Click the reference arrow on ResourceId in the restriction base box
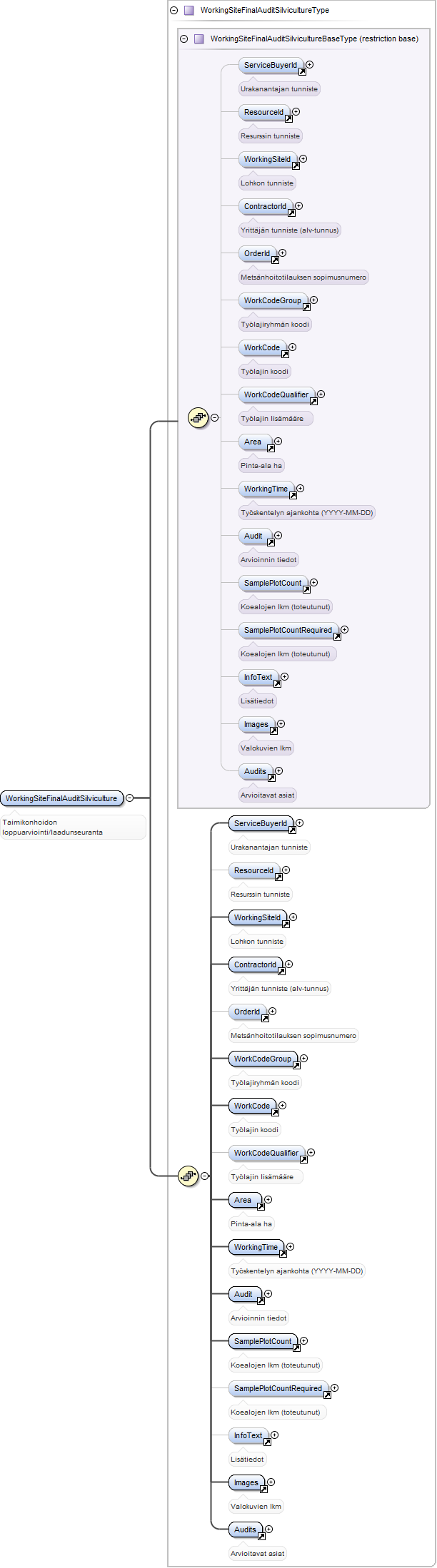 click(288, 119)
